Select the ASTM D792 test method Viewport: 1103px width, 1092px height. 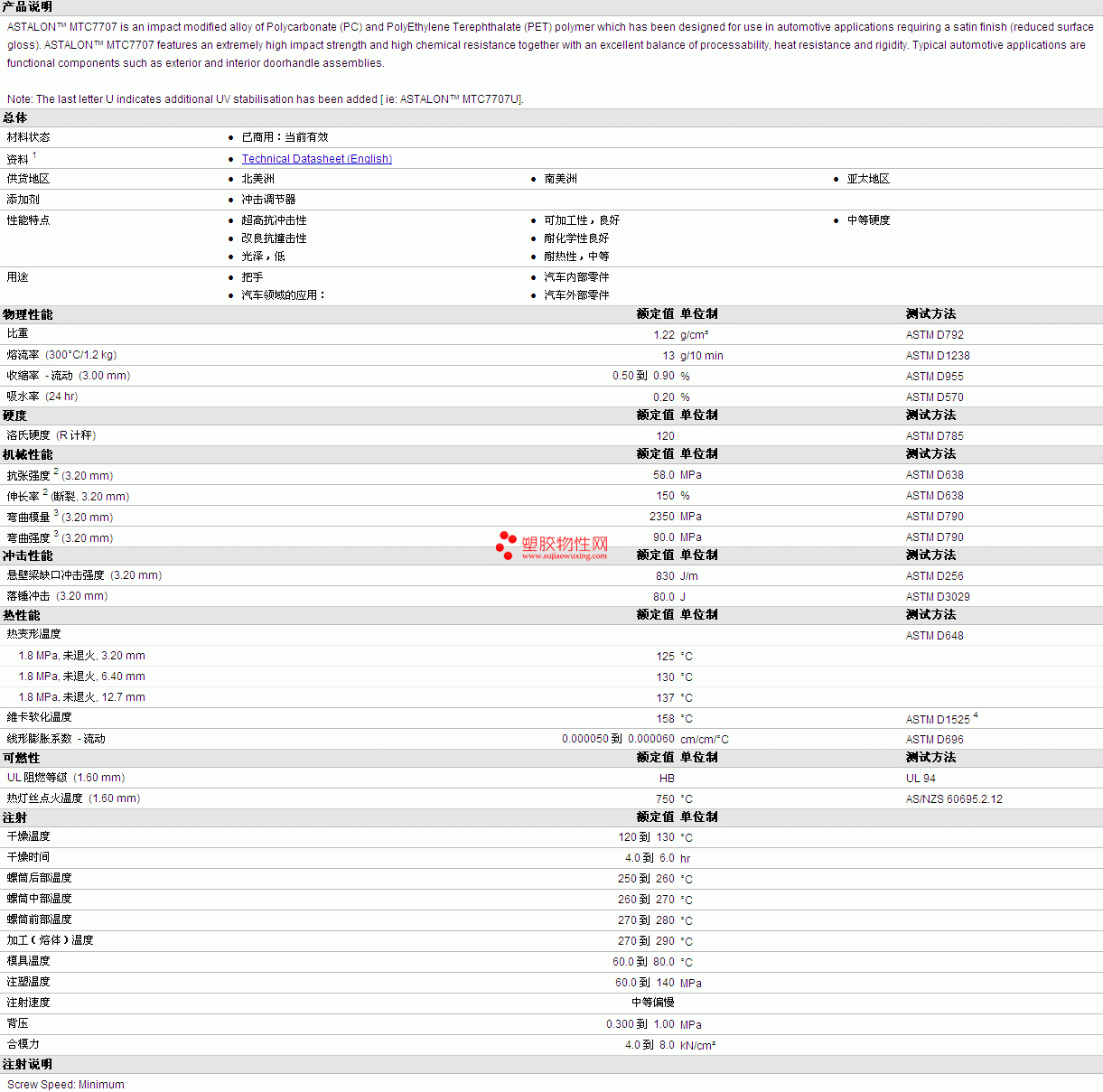tap(934, 335)
